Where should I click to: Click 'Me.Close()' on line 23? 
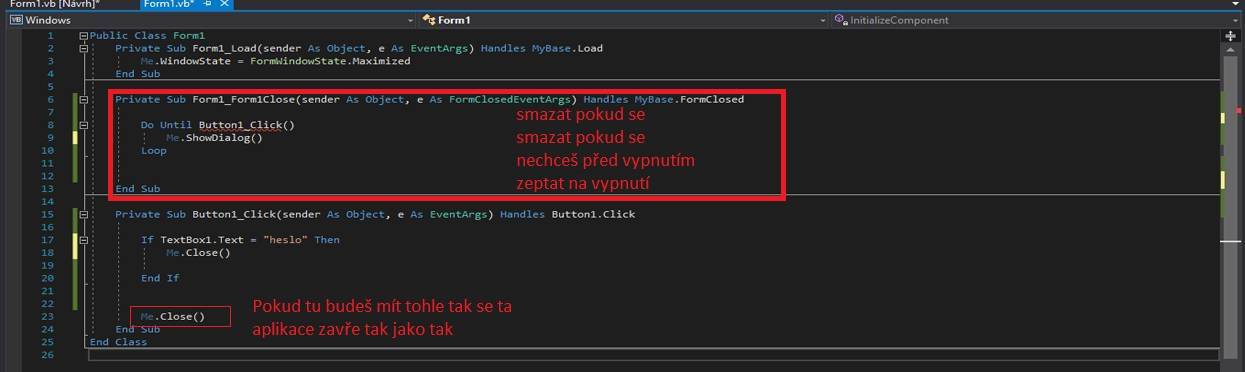click(172, 317)
